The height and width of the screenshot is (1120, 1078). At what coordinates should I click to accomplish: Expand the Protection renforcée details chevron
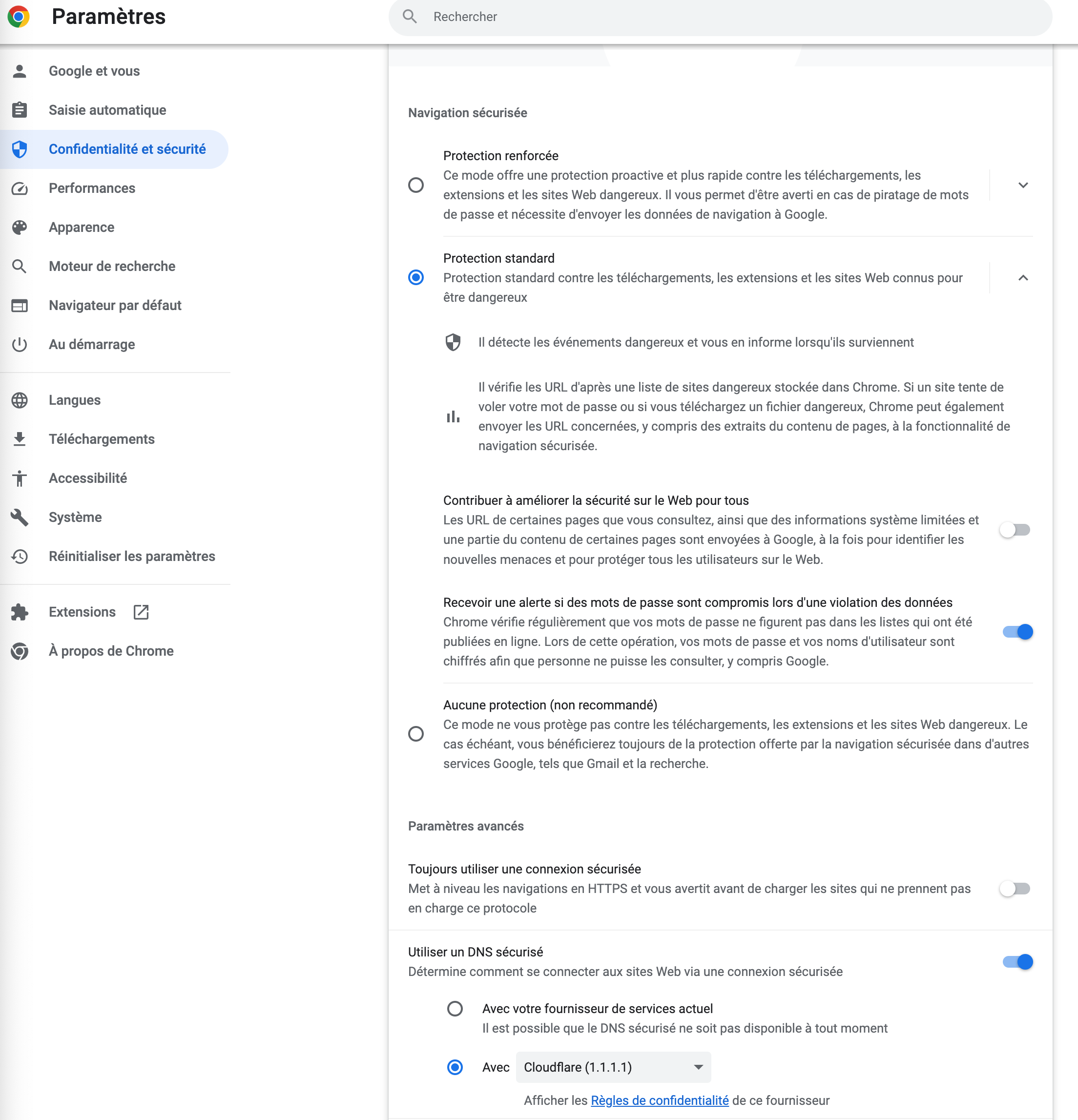tap(1022, 185)
